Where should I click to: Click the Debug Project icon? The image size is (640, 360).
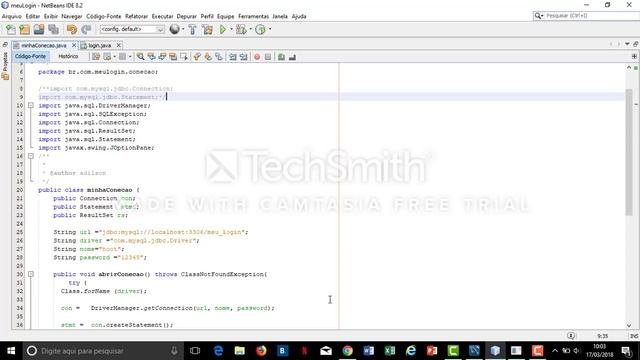point(241,29)
